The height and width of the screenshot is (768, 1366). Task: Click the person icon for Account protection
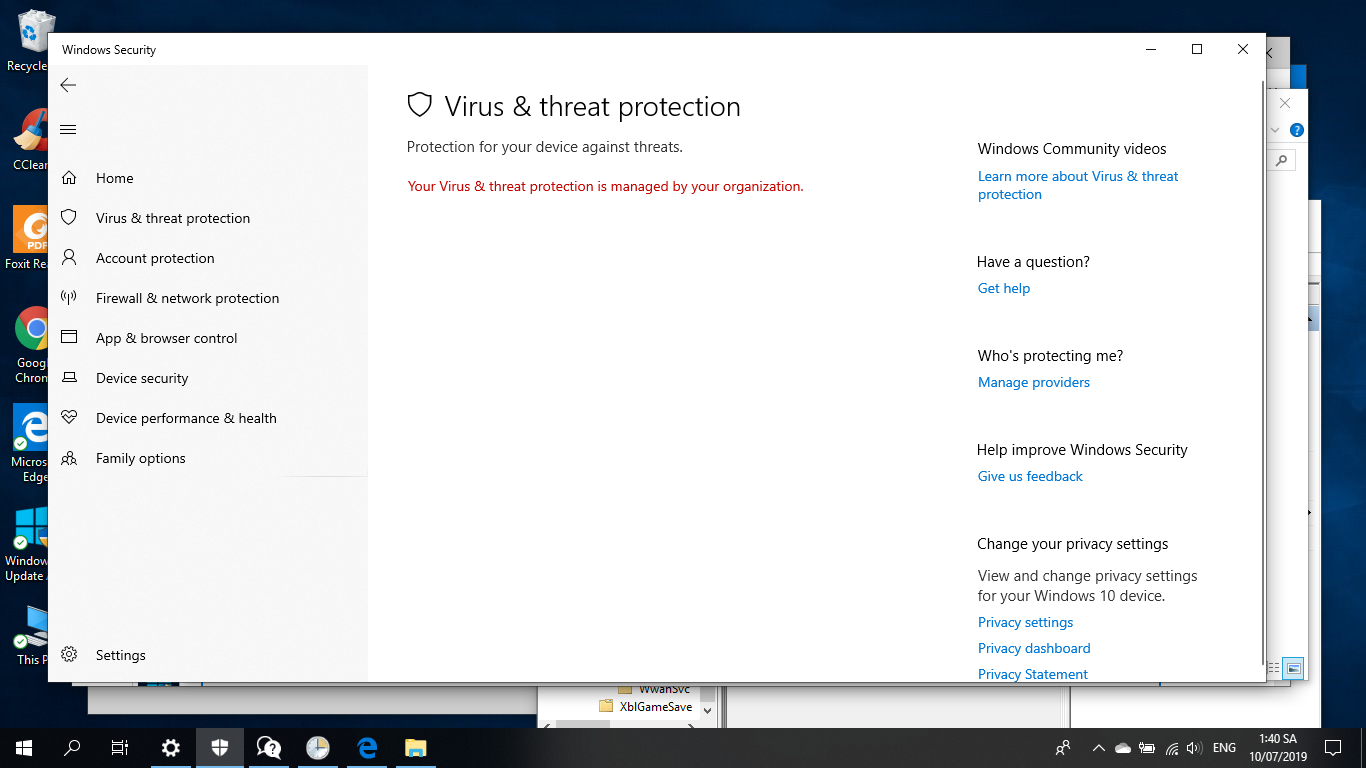tap(69, 258)
